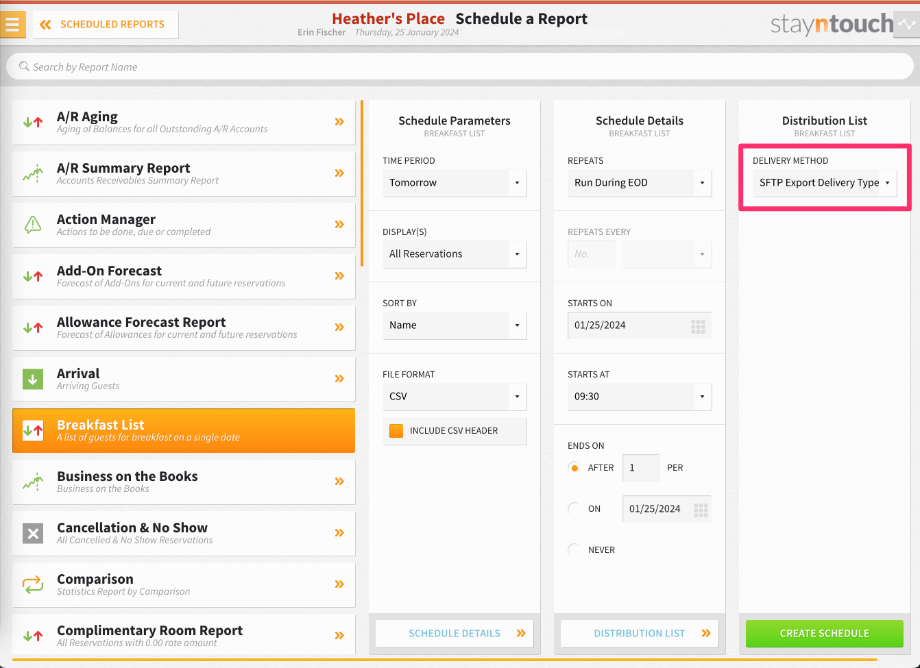Screen dimensions: 920x668
Task: Click chevron arrows on A/R Aging row
Action: point(339,122)
